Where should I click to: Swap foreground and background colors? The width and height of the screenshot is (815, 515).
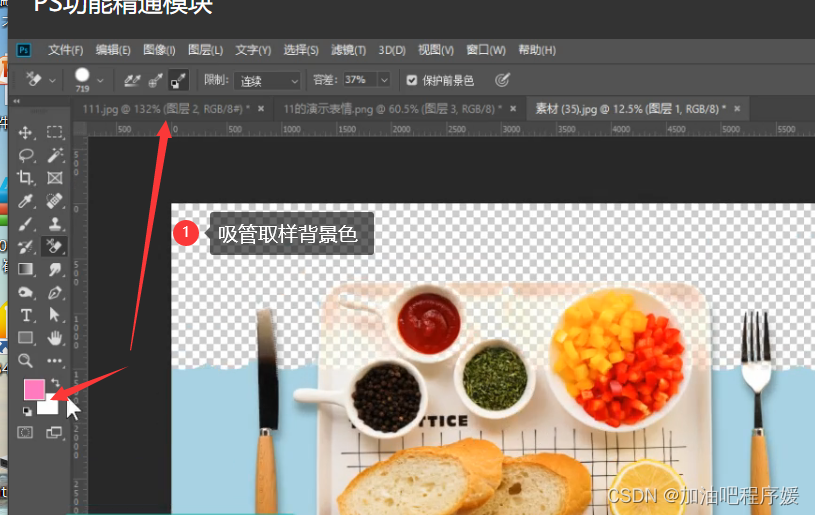[x=56, y=383]
